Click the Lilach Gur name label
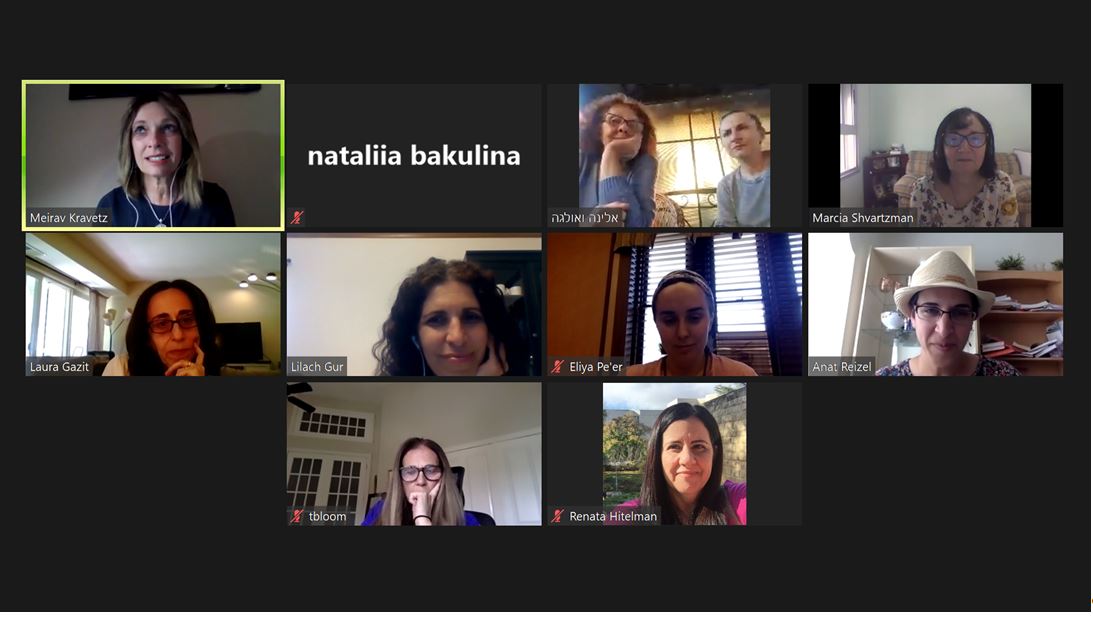The height and width of the screenshot is (618, 1093). pyautogui.click(x=317, y=367)
